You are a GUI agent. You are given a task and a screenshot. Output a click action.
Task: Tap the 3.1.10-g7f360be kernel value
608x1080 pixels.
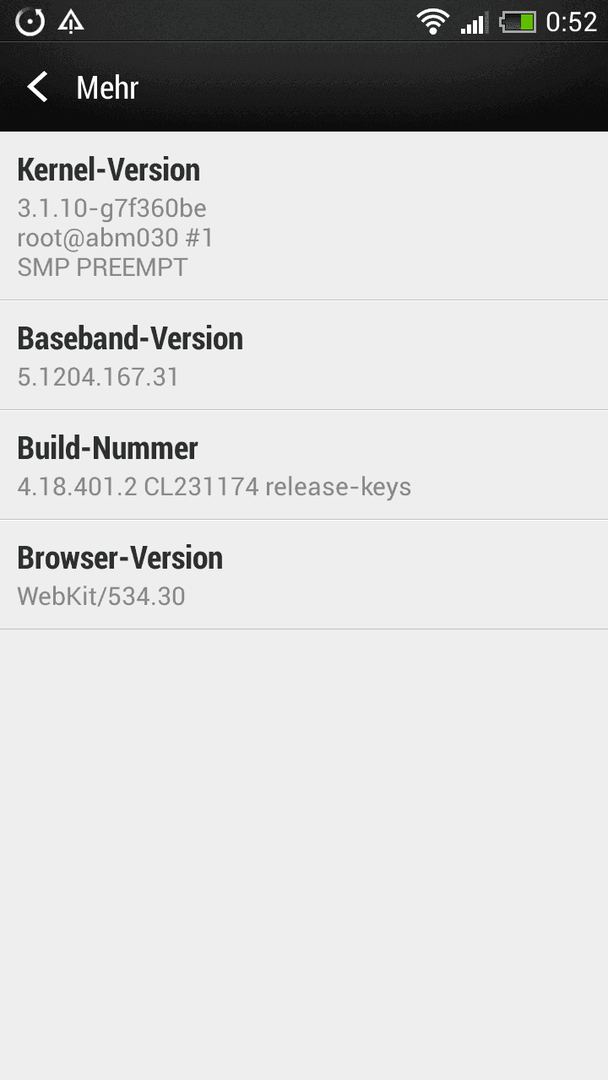(112, 208)
